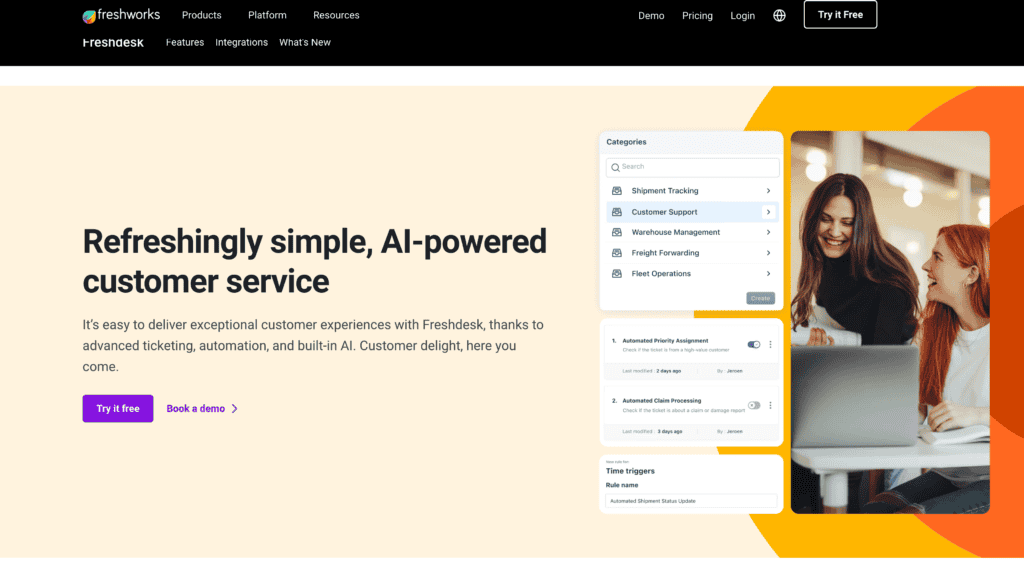Expand the Customer Support chevron
The image size is (1024, 570).
pyautogui.click(x=769, y=212)
